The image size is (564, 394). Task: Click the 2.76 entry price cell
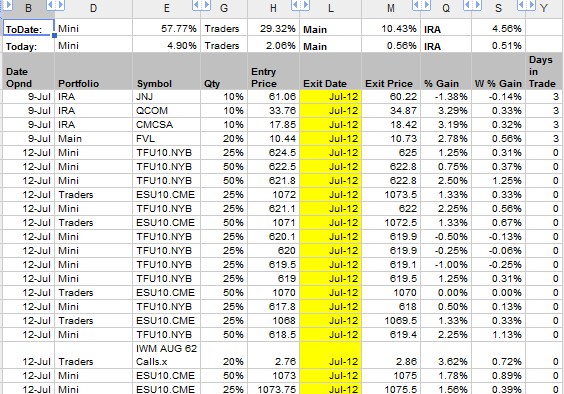273,355
